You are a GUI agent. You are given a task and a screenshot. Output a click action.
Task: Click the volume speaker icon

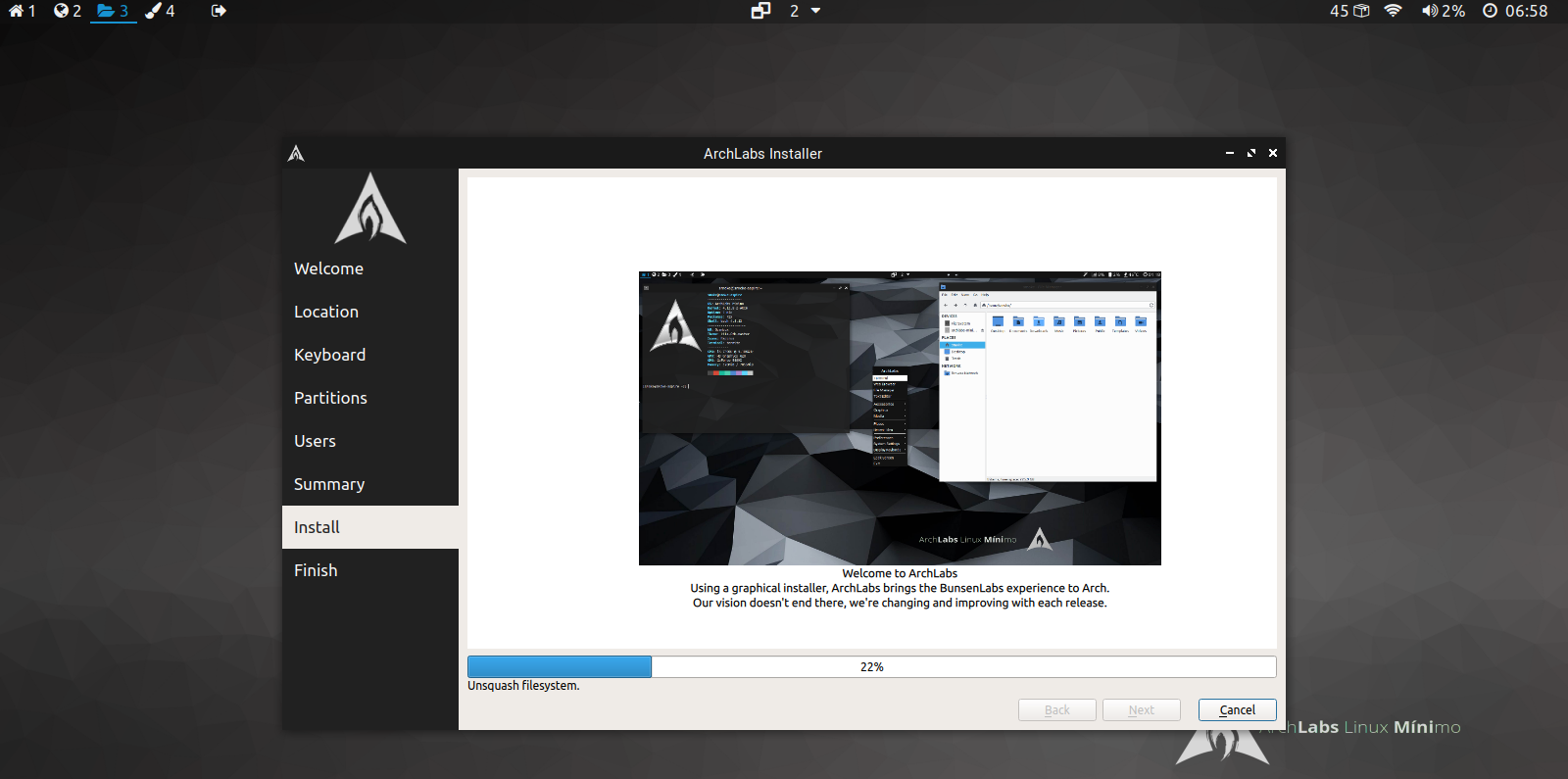[1430, 11]
